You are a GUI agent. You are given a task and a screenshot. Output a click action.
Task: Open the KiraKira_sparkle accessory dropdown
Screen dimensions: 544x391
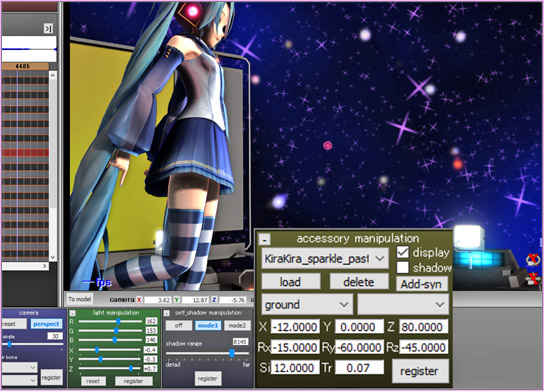(325, 258)
